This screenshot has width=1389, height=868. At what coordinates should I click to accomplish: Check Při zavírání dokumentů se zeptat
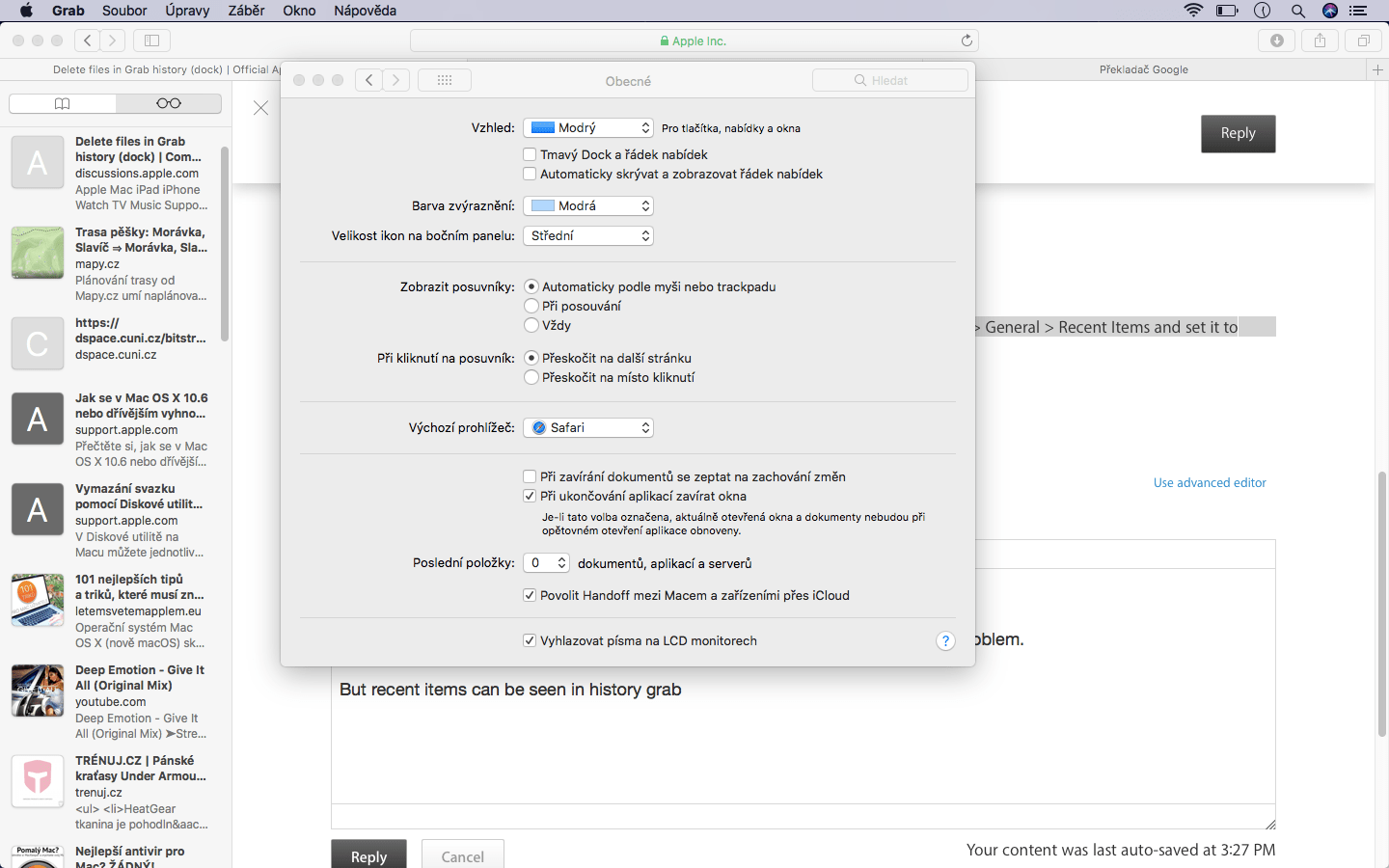pos(530,476)
